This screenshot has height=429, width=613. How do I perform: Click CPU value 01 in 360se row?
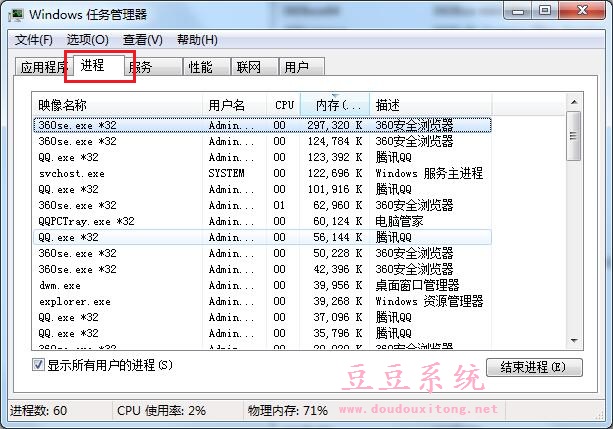[x=279, y=205]
